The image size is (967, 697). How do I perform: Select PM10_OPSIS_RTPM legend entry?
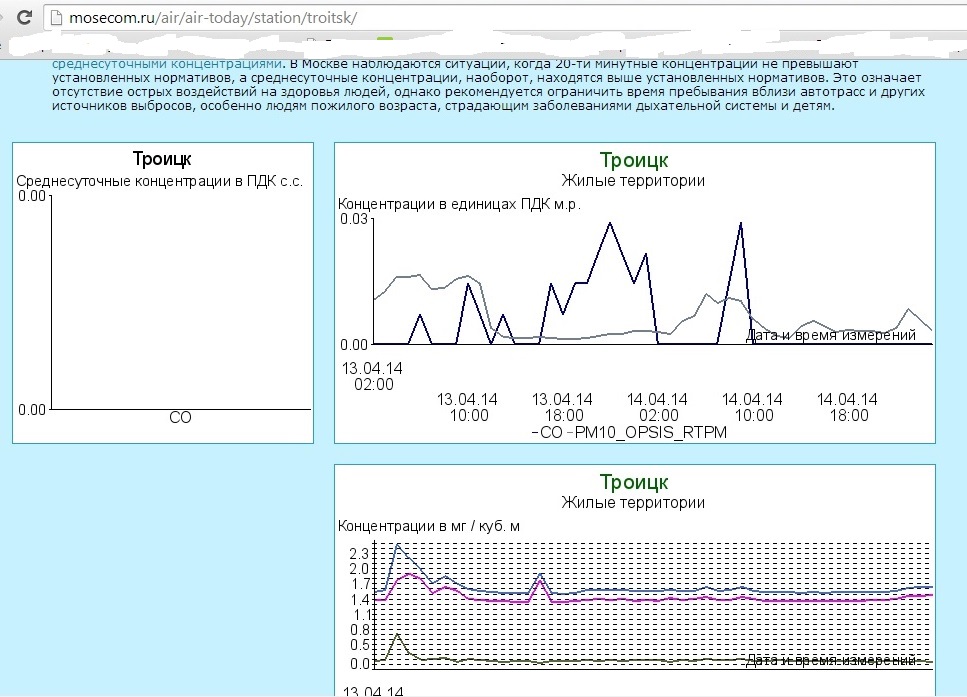coord(647,432)
